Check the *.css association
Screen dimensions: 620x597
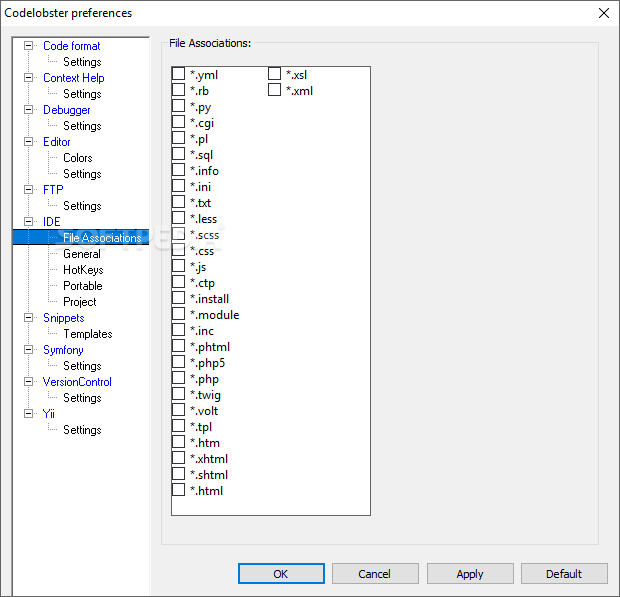pos(178,250)
